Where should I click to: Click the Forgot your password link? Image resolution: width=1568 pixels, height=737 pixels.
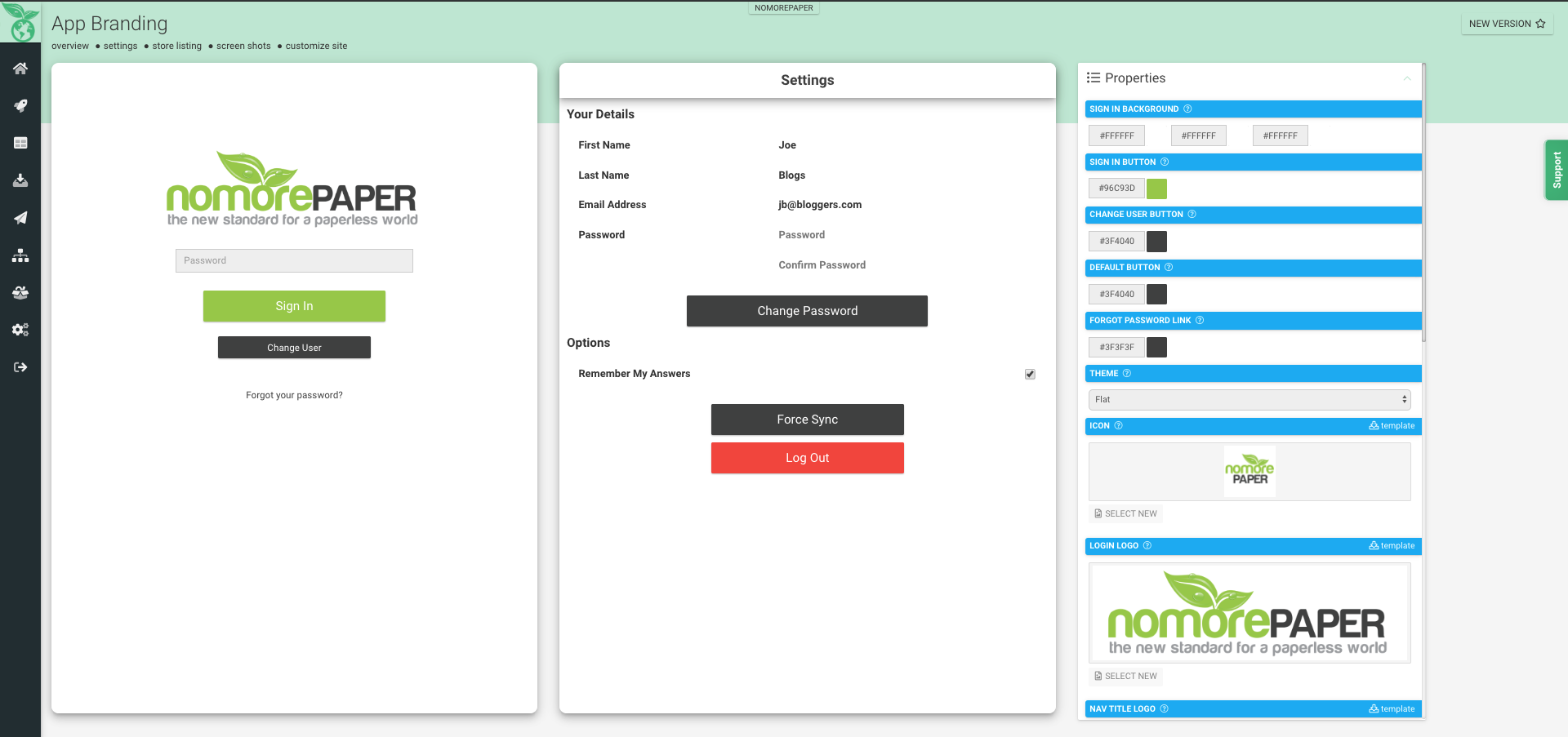[x=294, y=395]
